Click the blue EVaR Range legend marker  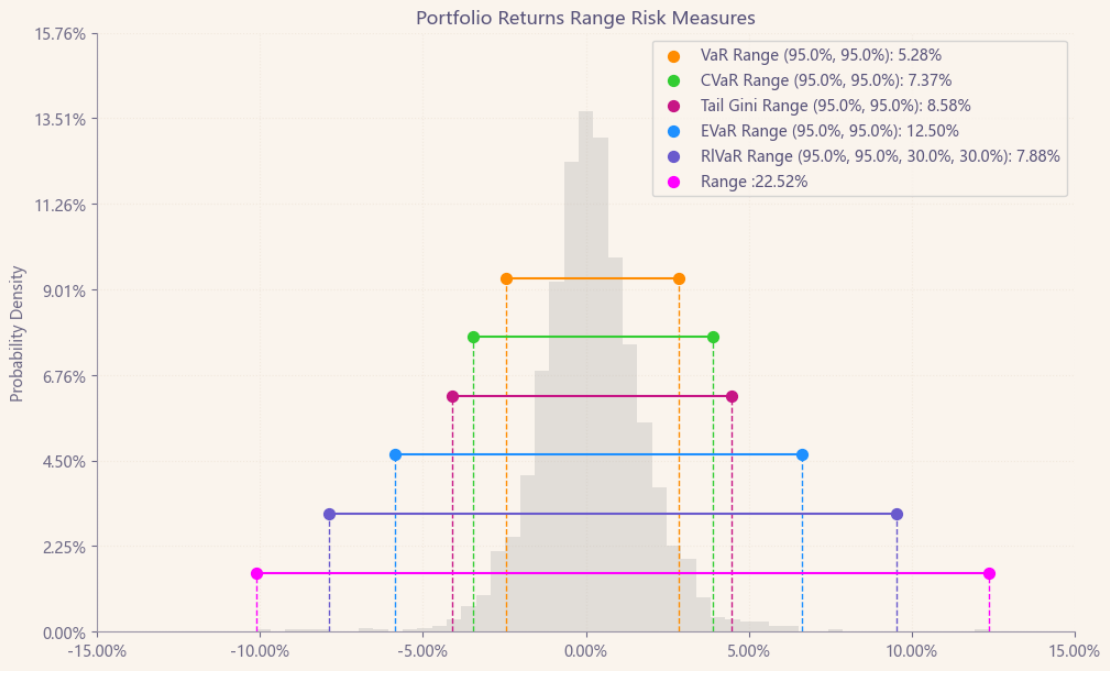(673, 131)
